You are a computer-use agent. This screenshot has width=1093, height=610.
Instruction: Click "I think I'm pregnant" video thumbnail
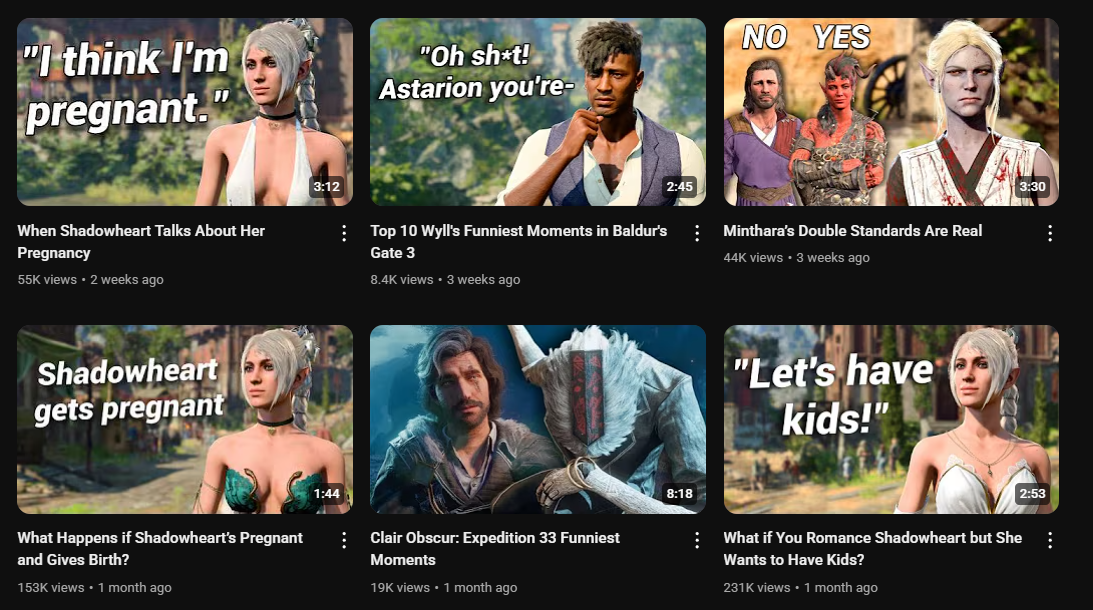click(x=185, y=112)
